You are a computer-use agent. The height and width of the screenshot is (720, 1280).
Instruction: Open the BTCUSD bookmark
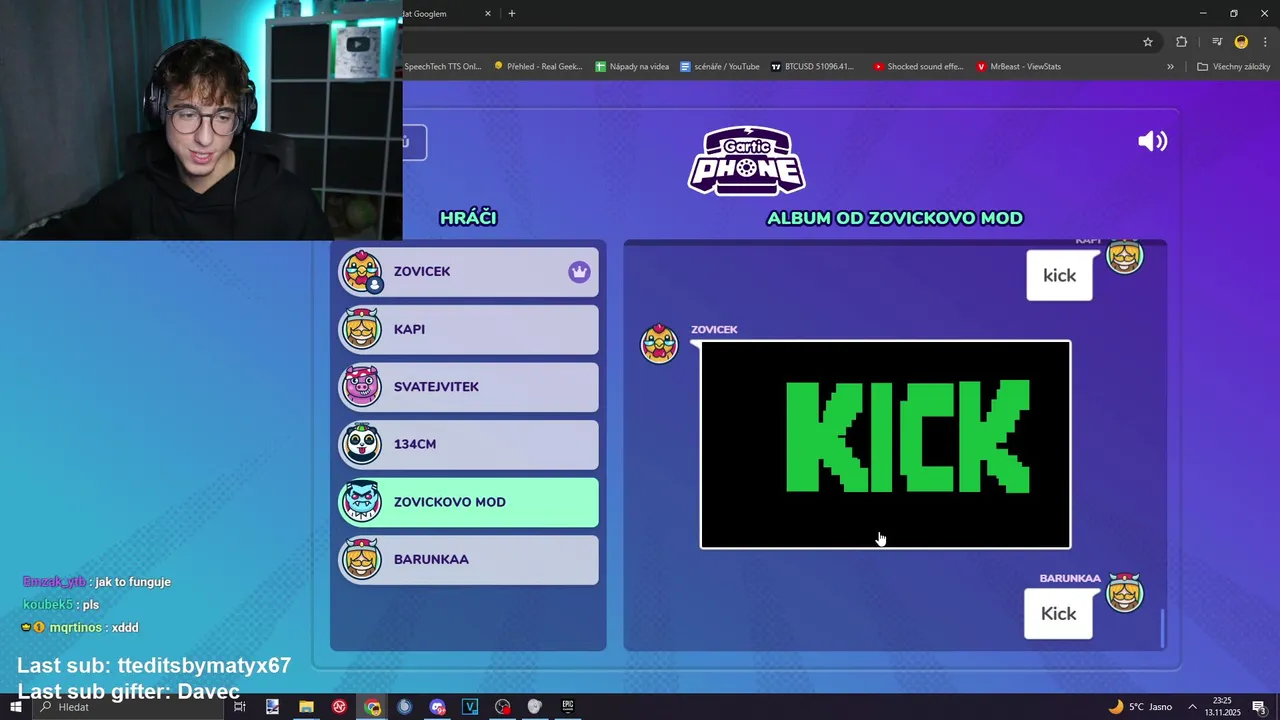pyautogui.click(x=812, y=67)
